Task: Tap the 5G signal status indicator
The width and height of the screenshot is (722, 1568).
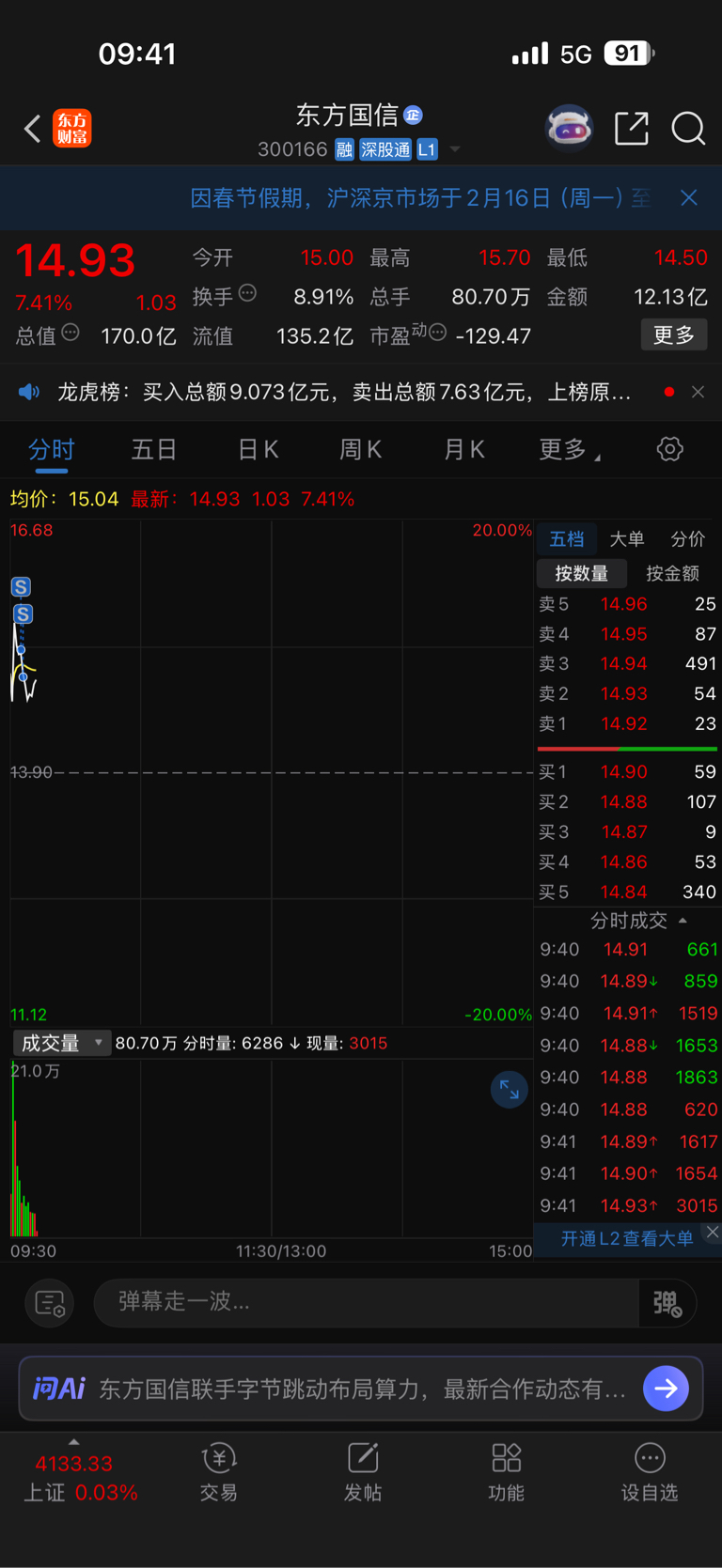Action: [575, 54]
